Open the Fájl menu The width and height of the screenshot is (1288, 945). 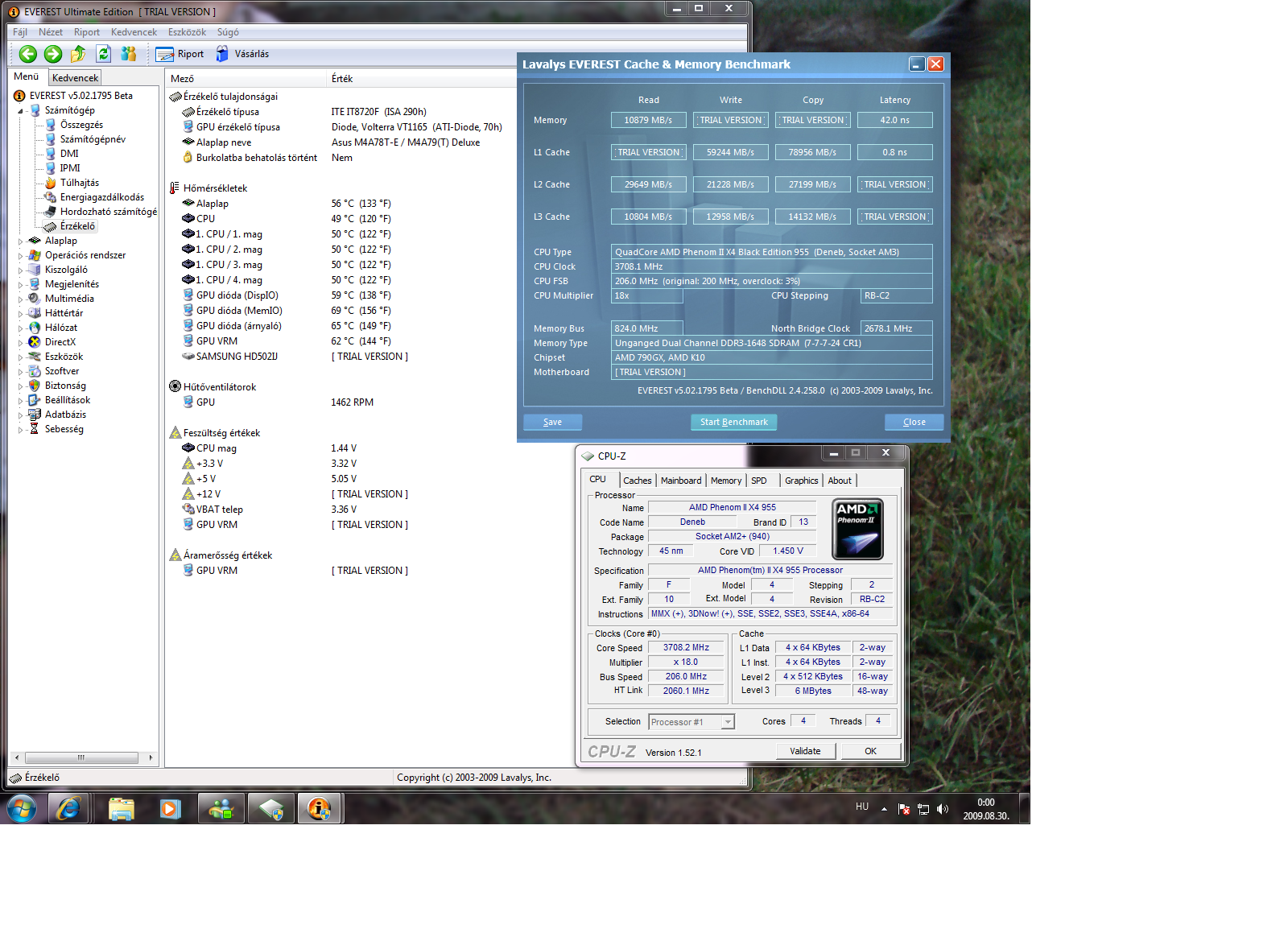click(x=20, y=32)
